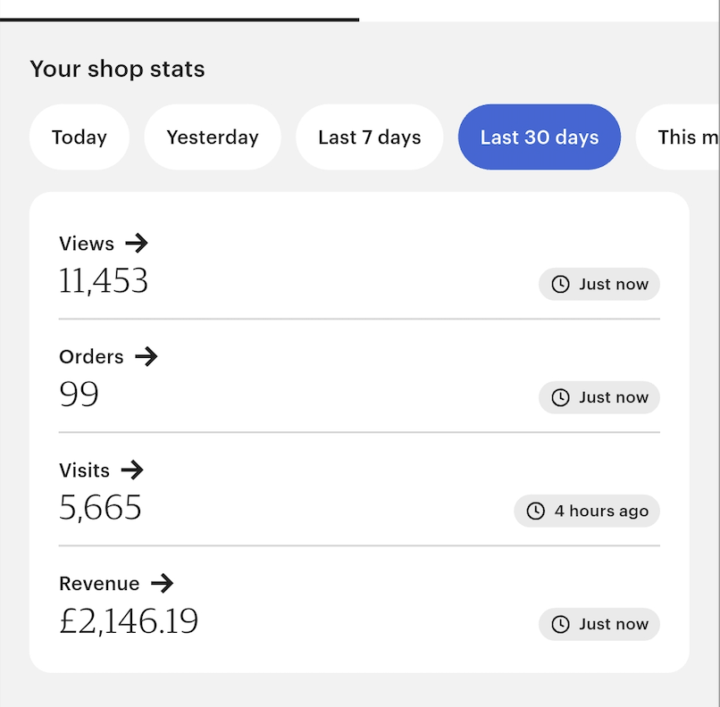Viewport: 720px width, 707px height.
Task: Open the Visits details link
Action: pyautogui.click(x=85, y=469)
